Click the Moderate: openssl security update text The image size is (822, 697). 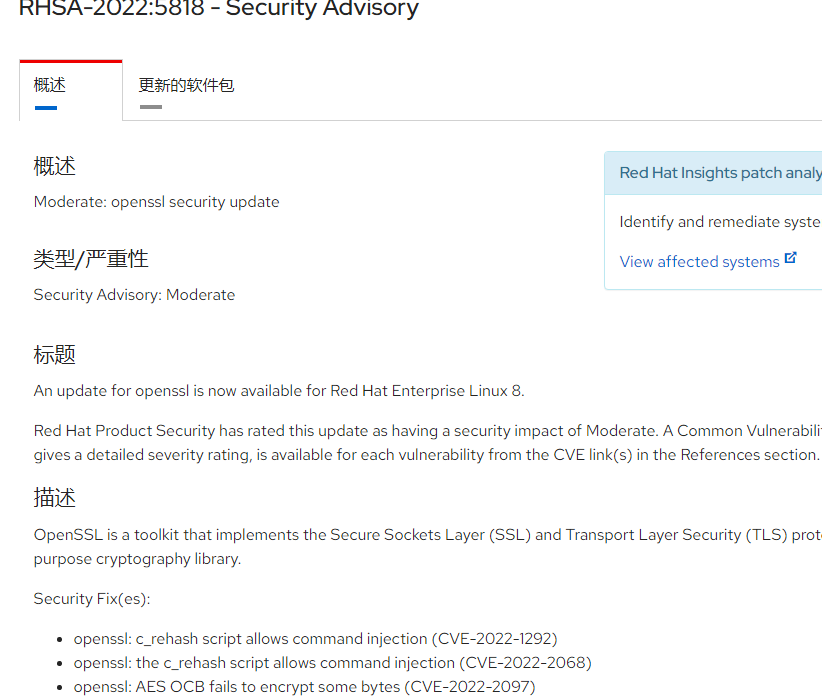point(156,202)
